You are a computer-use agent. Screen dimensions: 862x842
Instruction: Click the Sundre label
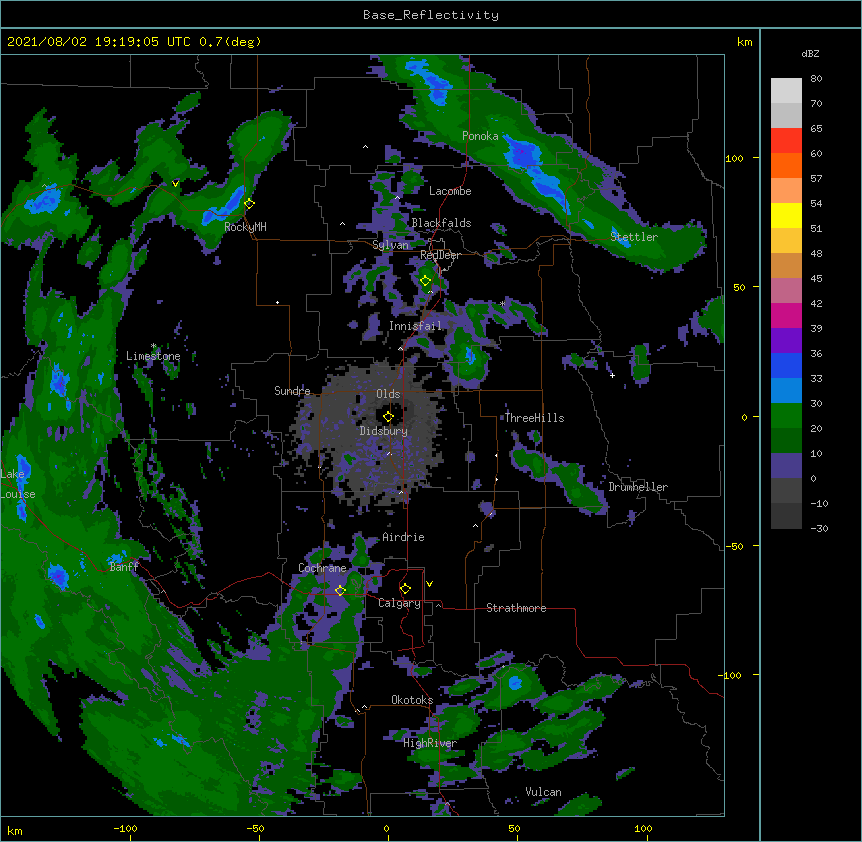pos(292,391)
